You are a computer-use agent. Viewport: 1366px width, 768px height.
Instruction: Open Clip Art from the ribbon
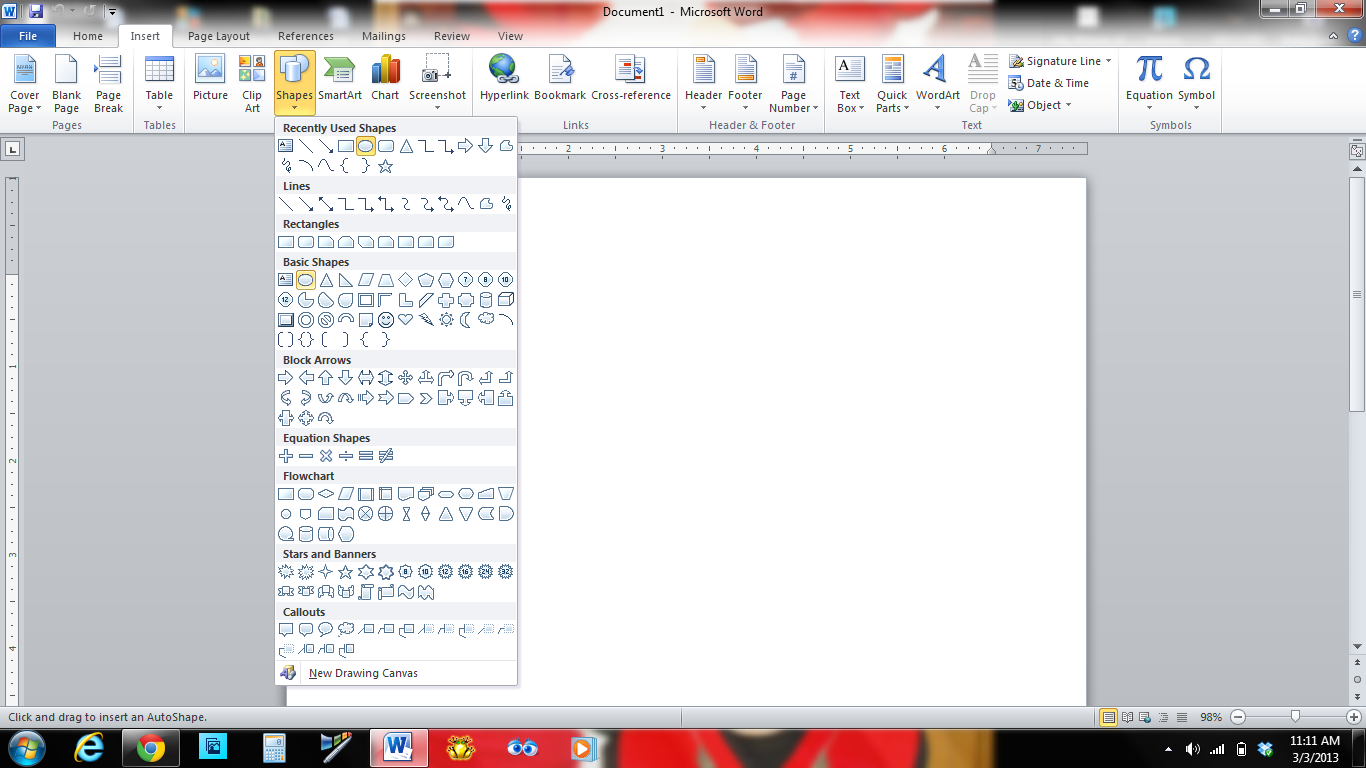[252, 84]
